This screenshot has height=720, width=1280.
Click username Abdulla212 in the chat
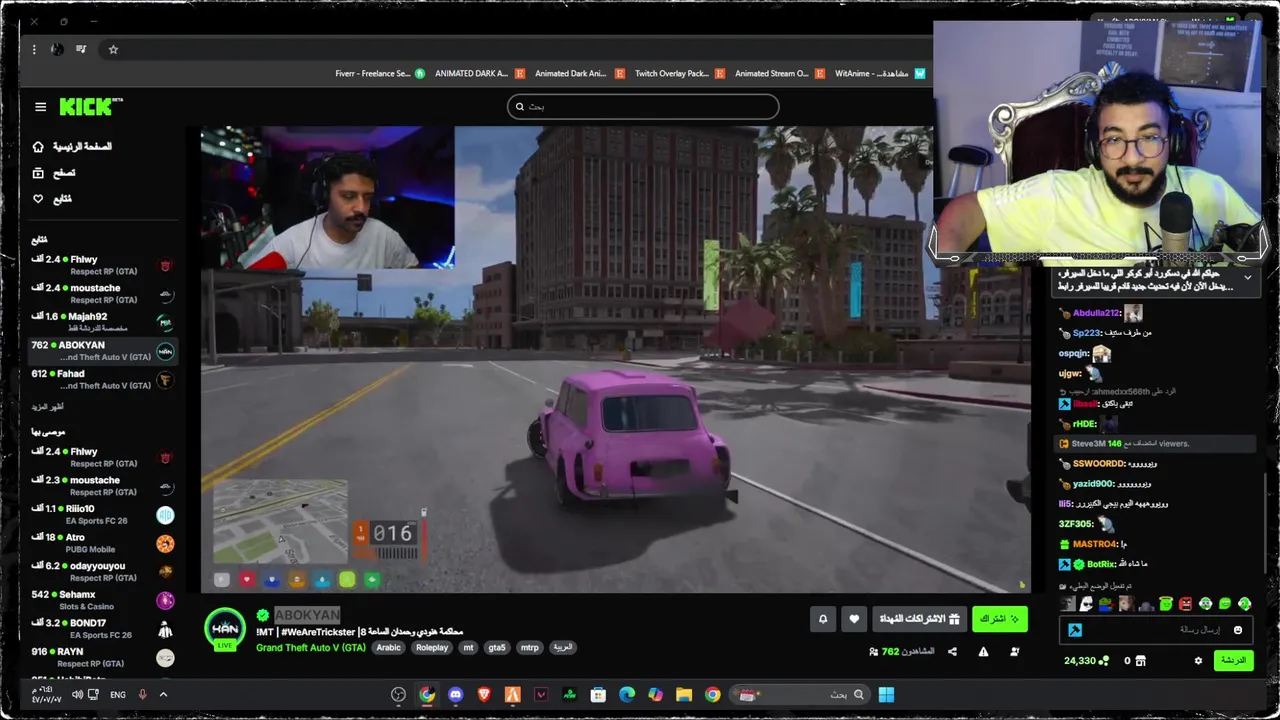[x=1097, y=313]
